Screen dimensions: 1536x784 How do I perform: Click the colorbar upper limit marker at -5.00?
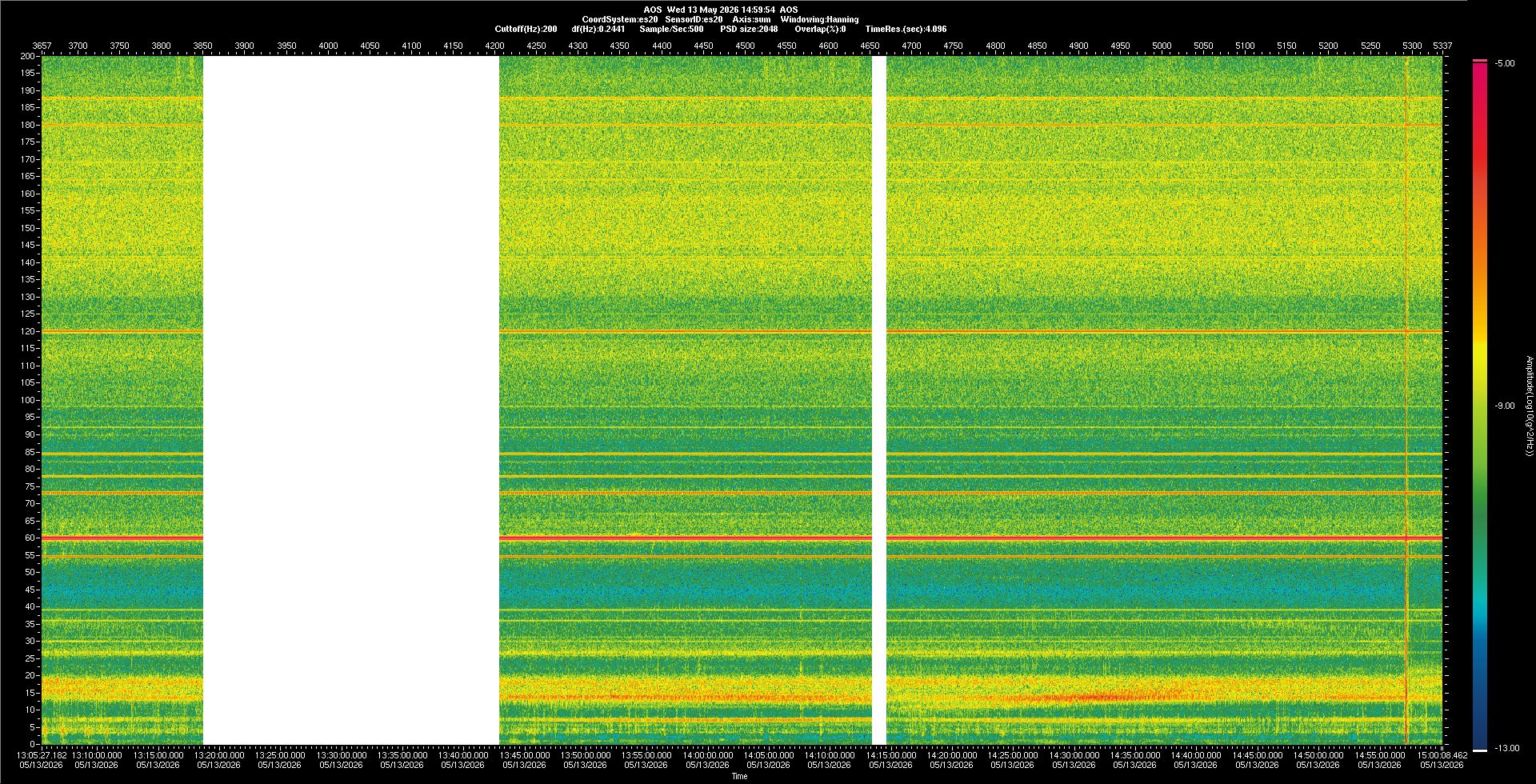coord(1480,61)
